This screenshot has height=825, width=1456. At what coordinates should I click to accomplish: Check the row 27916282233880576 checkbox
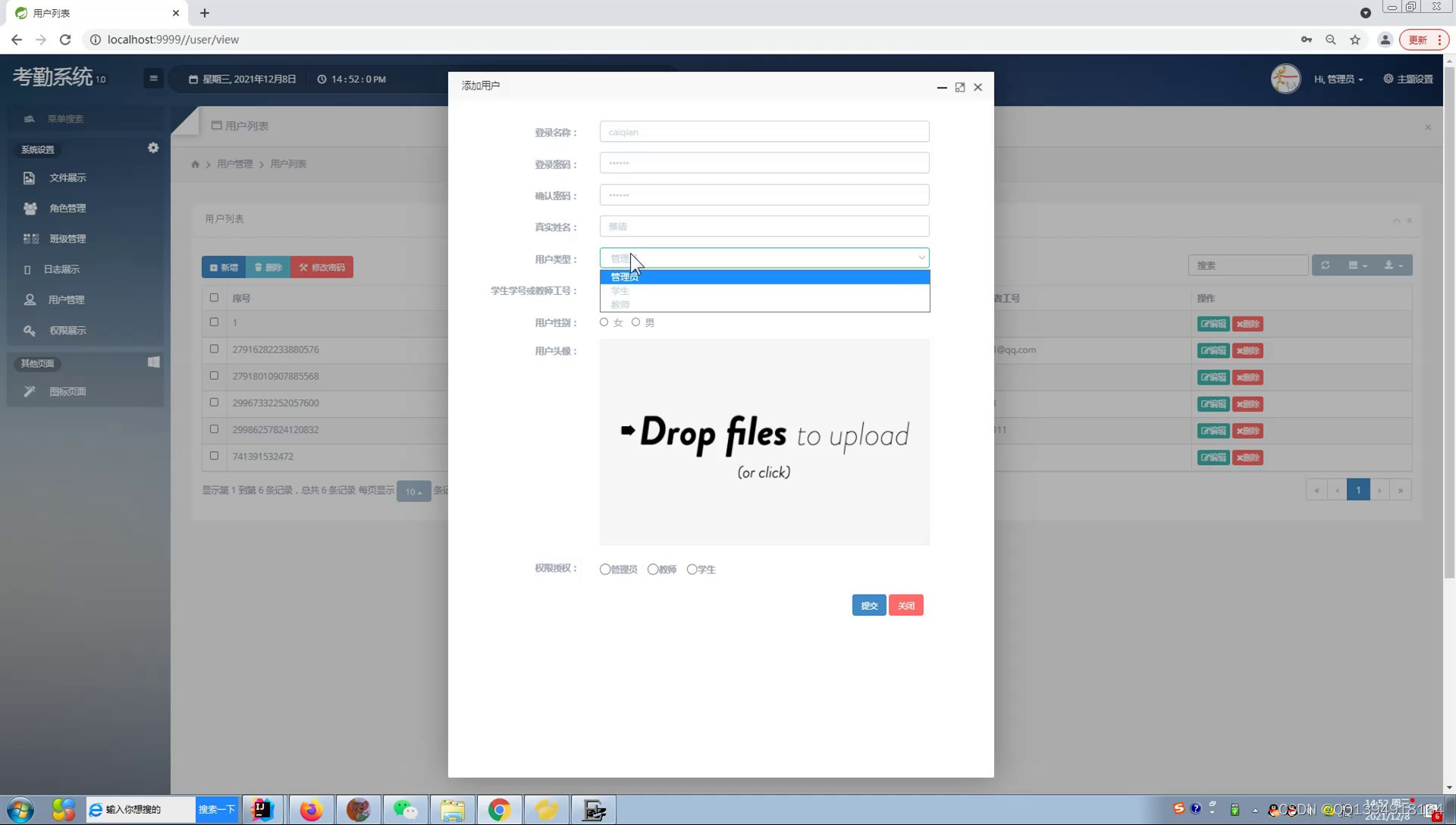[x=214, y=349]
